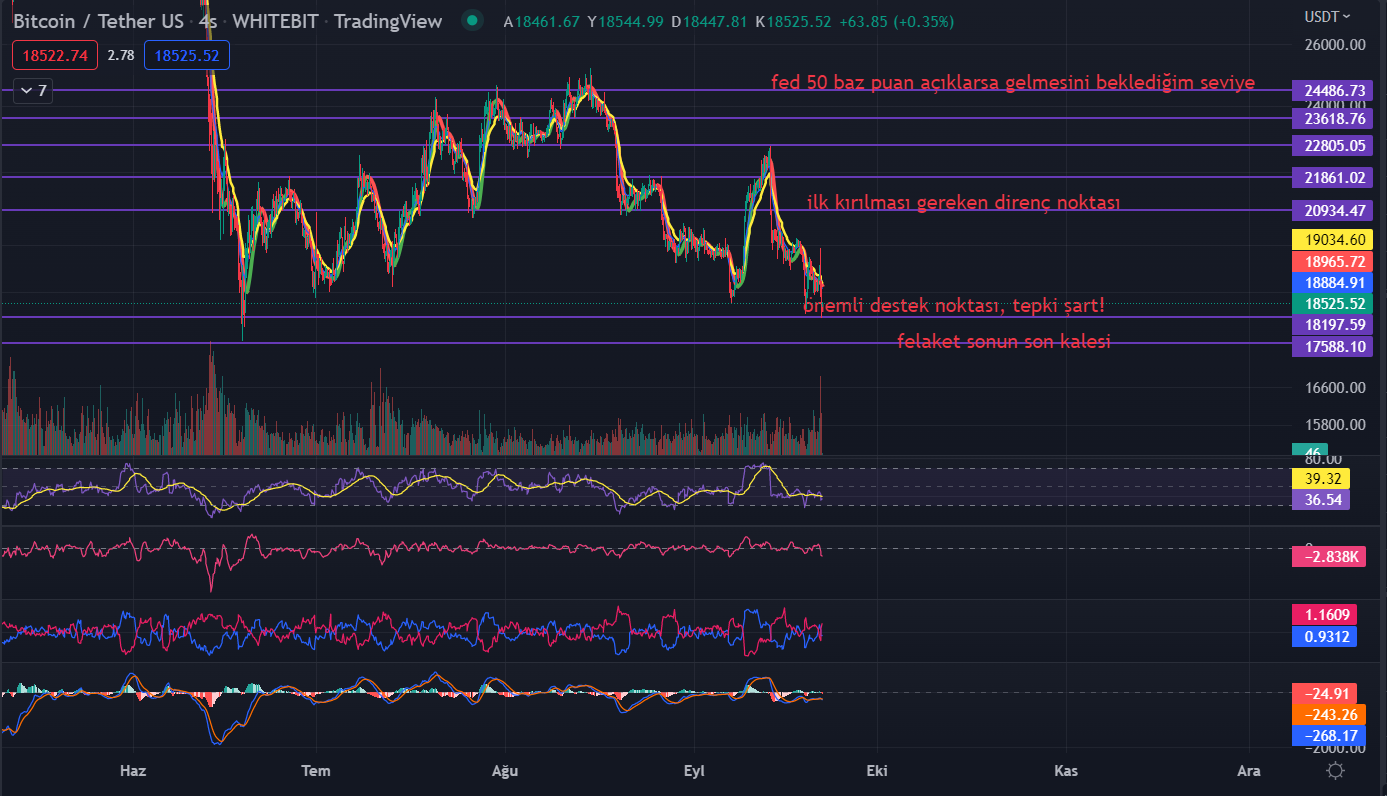Open the USDT currency dropdown
1387x796 pixels.
pos(1327,16)
